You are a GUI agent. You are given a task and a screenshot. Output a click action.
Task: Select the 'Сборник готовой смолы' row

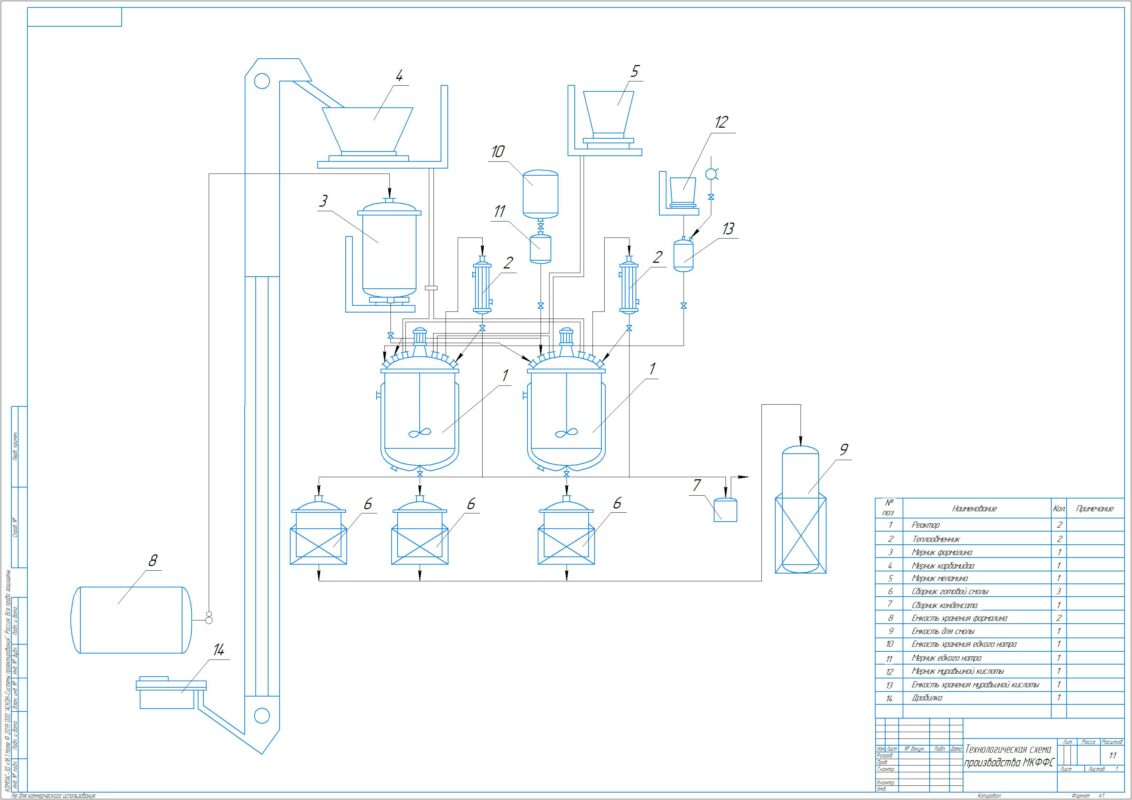click(1000, 591)
